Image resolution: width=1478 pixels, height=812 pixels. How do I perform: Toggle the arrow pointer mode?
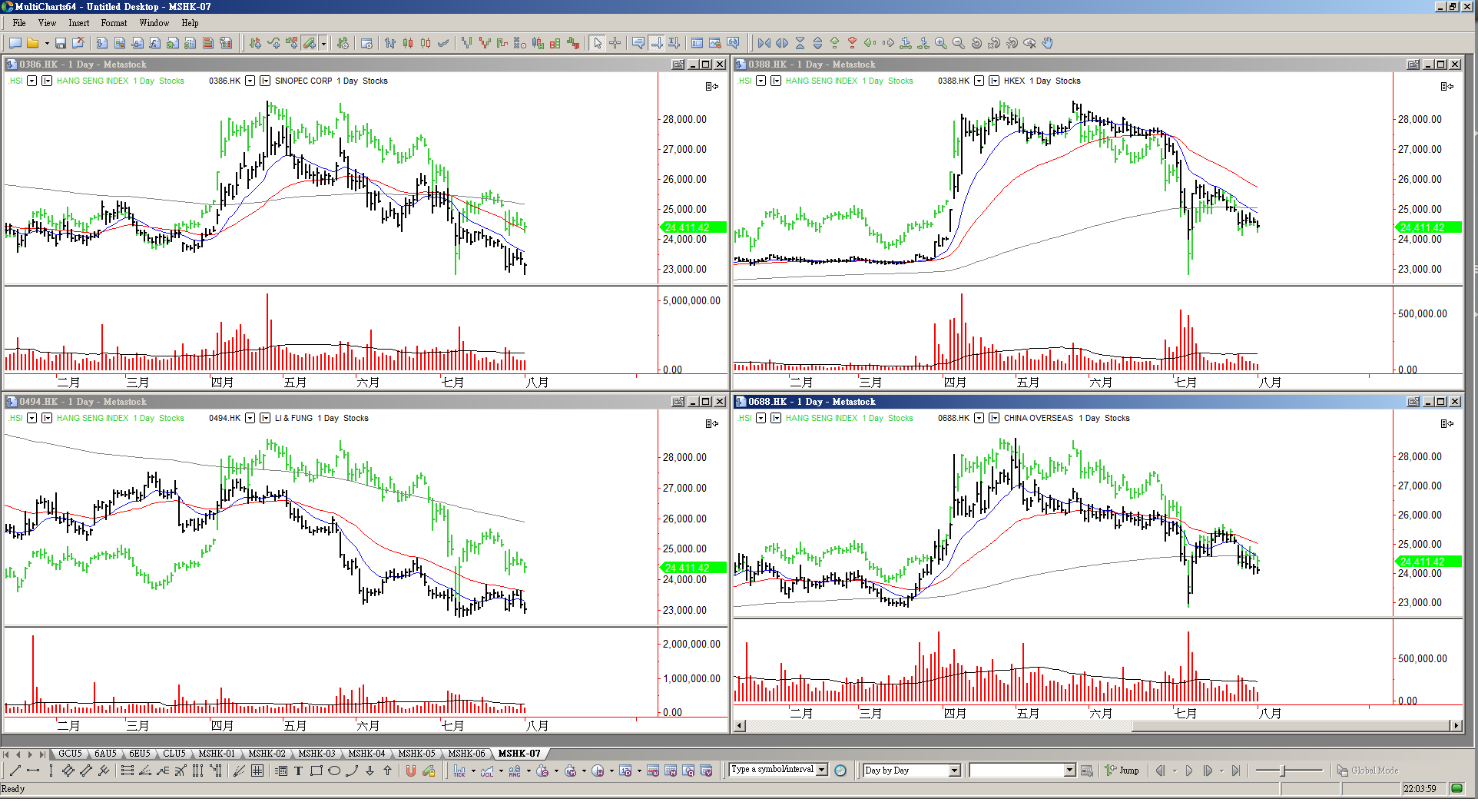[598, 44]
